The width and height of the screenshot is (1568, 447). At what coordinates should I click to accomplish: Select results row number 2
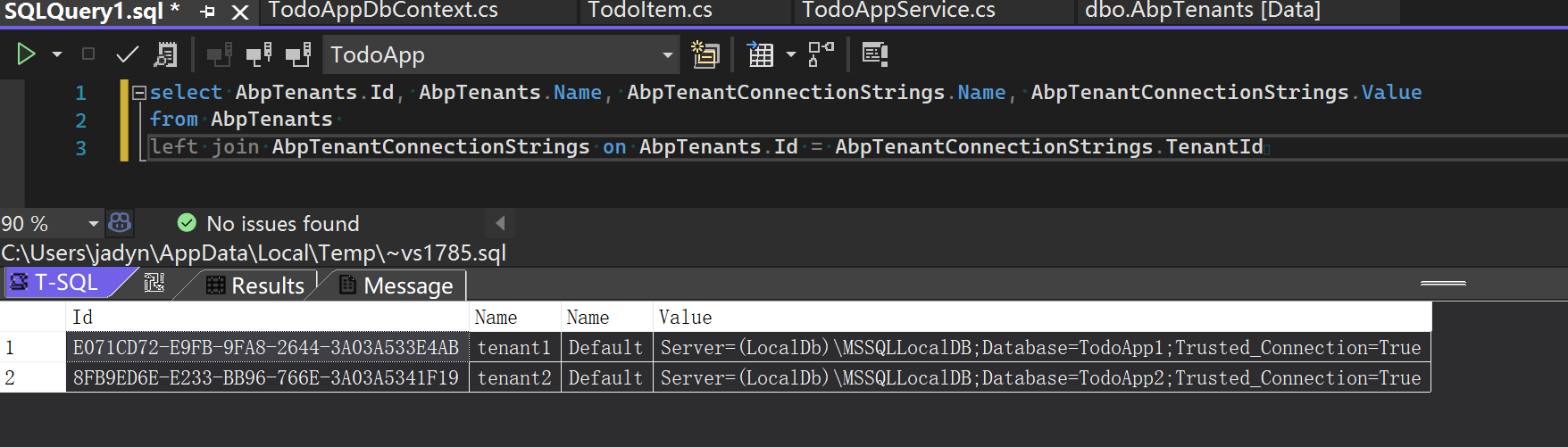pyautogui.click(x=32, y=377)
